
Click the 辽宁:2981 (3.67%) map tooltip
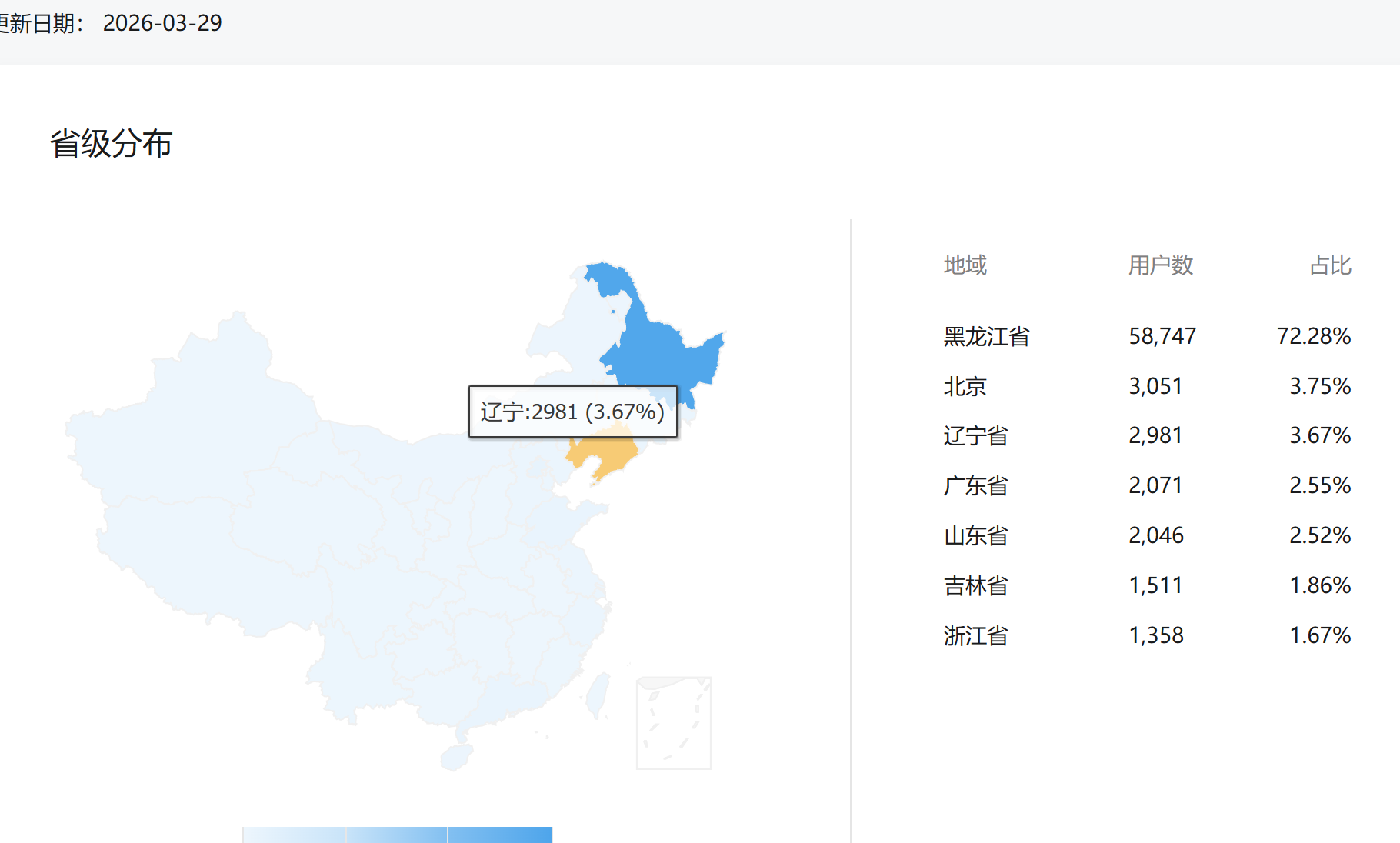coord(573,412)
